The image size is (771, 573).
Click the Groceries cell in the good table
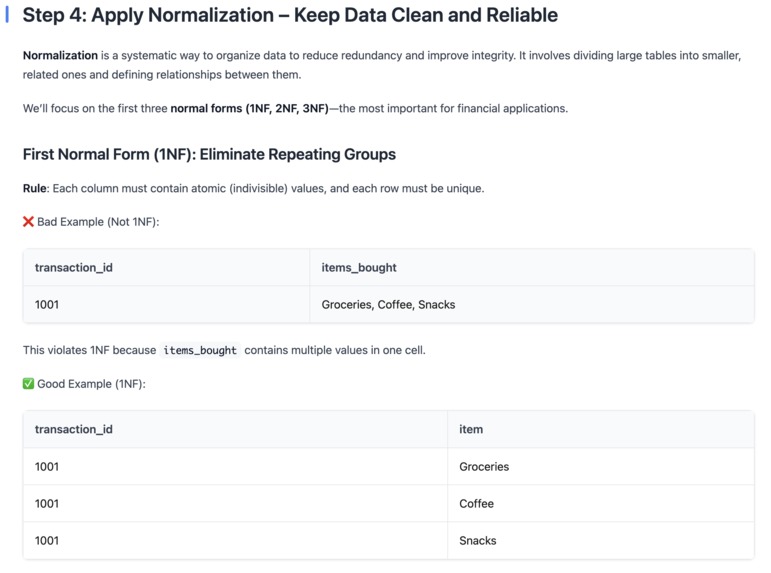point(484,466)
